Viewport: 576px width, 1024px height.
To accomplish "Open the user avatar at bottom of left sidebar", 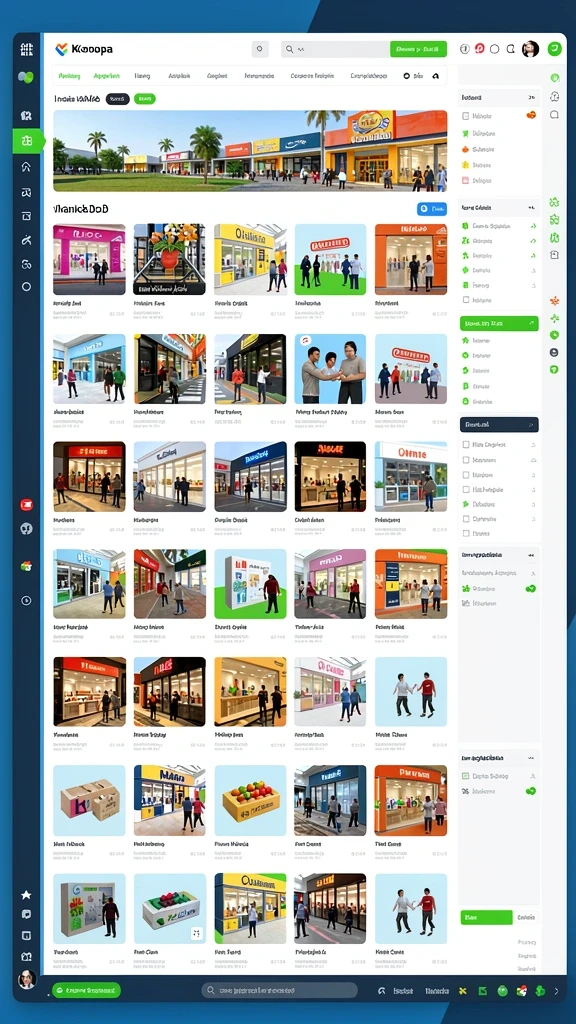I will coord(26,979).
